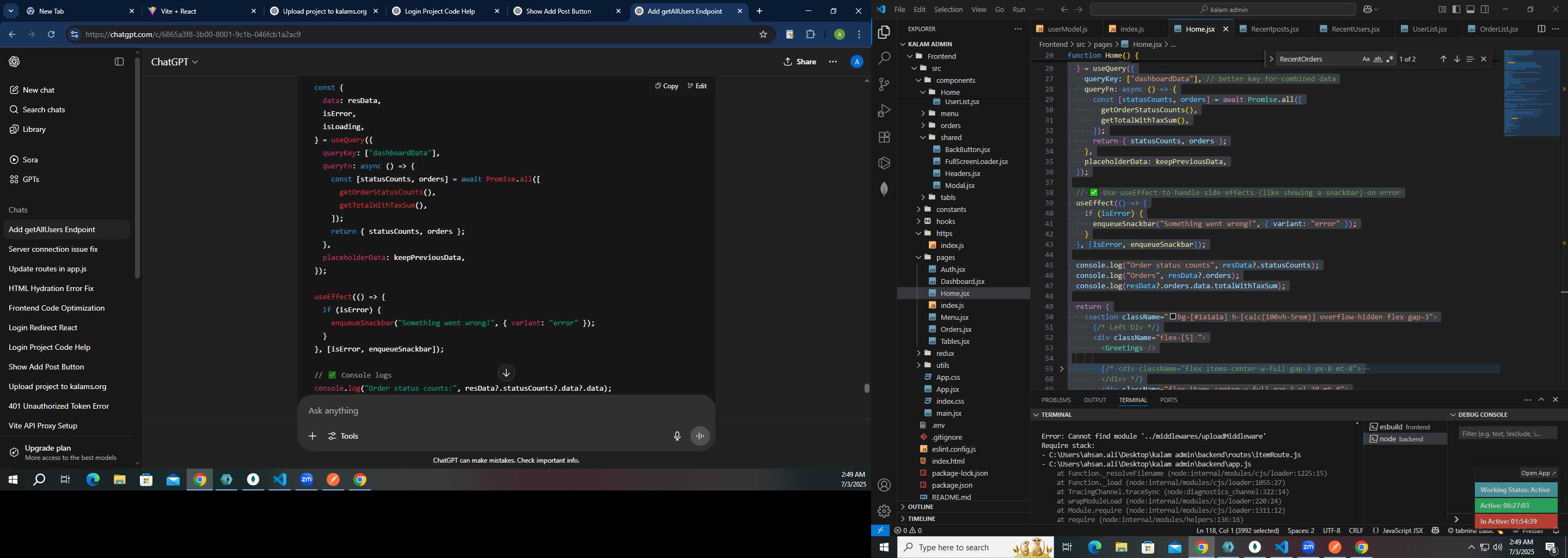The height and width of the screenshot is (558, 1568).
Task: Expand the TIMELINE section
Action: click(x=922, y=519)
